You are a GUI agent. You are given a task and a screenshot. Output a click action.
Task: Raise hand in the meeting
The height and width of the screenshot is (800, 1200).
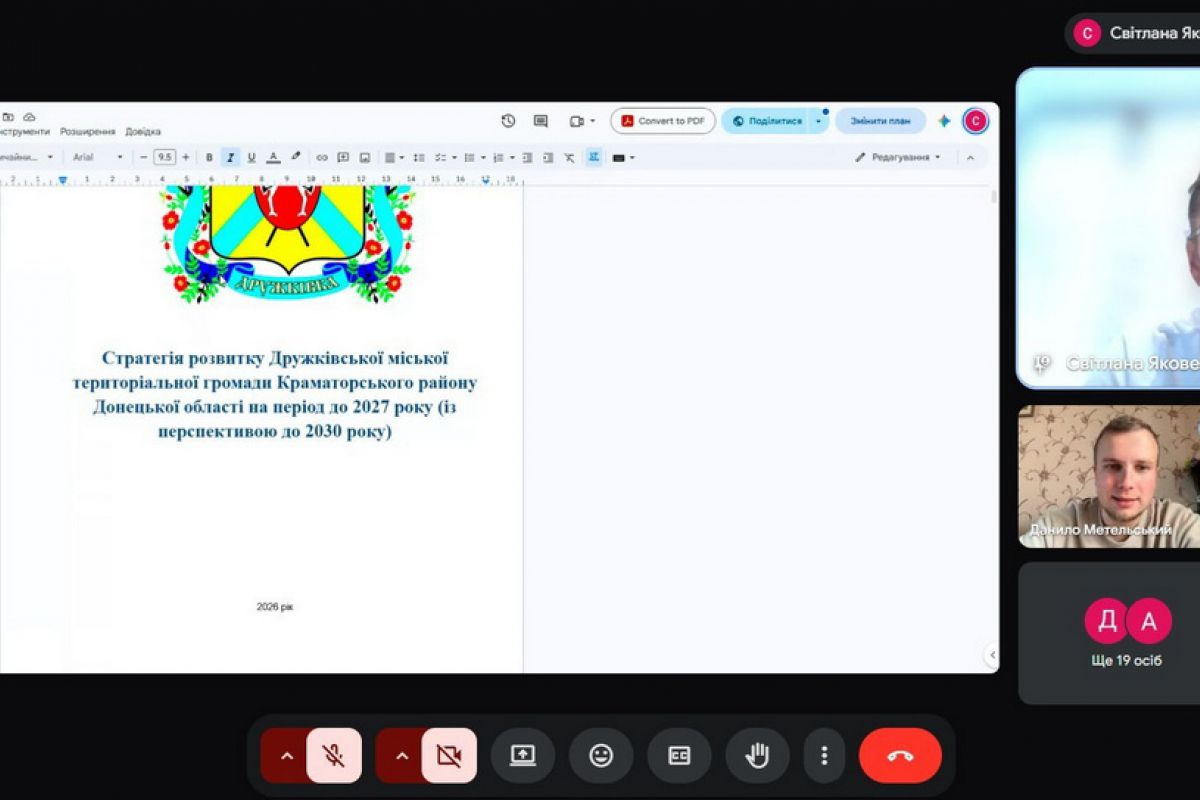pos(757,755)
